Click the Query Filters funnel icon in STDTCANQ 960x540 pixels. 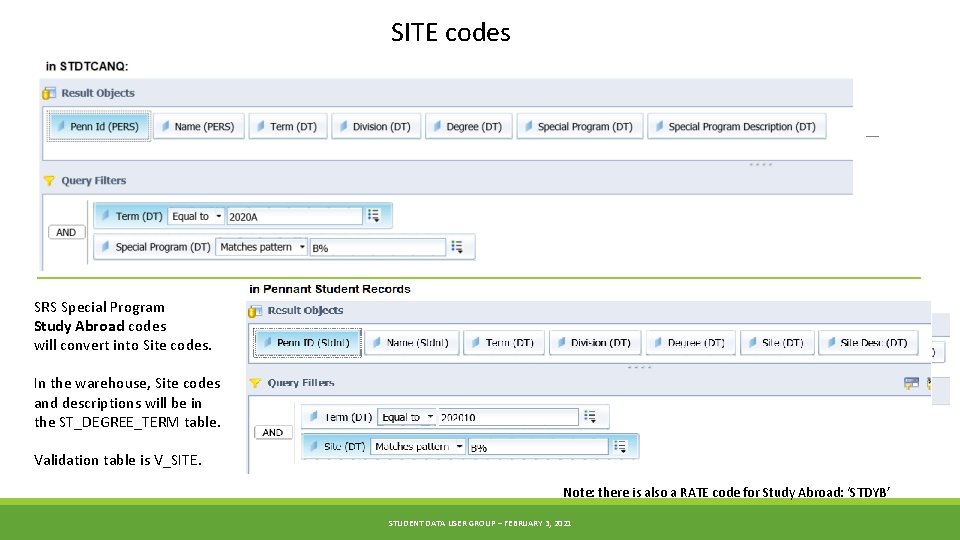click(x=49, y=181)
